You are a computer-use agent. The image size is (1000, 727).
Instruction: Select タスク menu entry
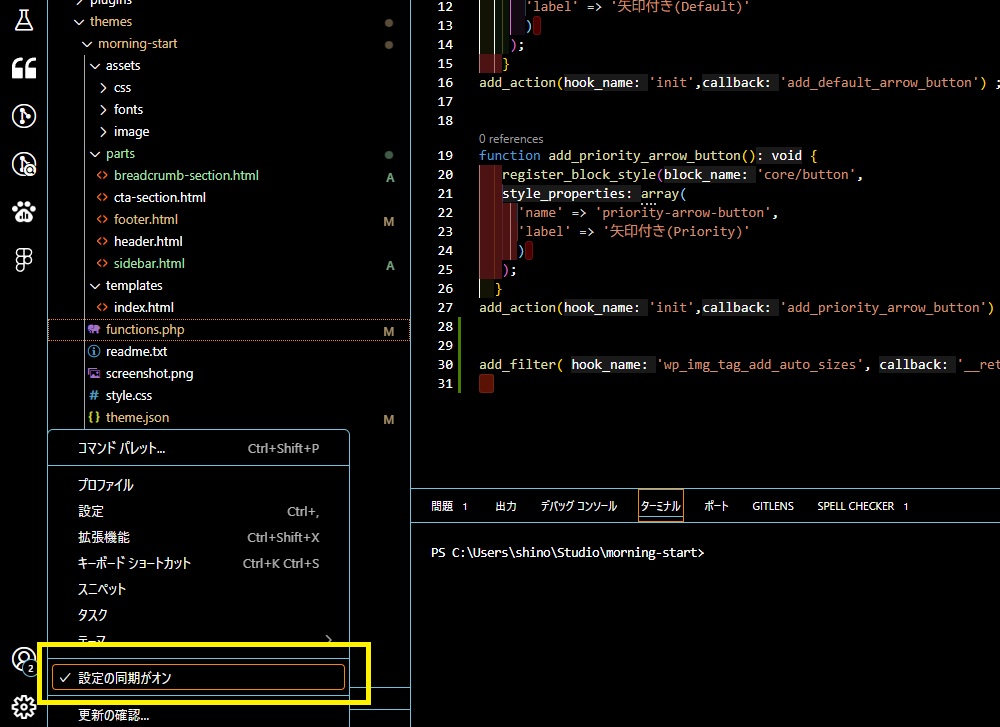[x=198, y=615]
